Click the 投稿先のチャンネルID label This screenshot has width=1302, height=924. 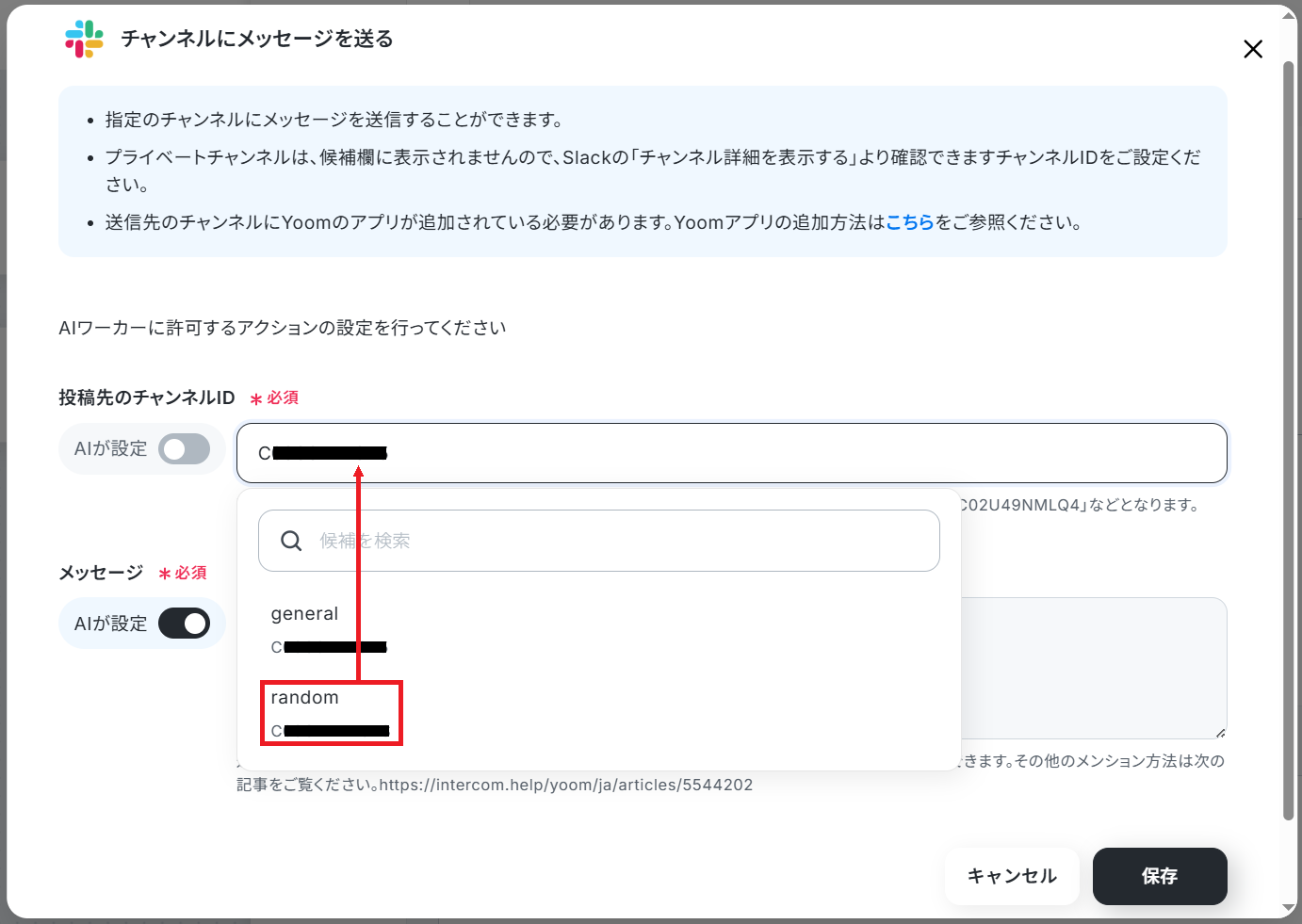pyautogui.click(x=147, y=397)
